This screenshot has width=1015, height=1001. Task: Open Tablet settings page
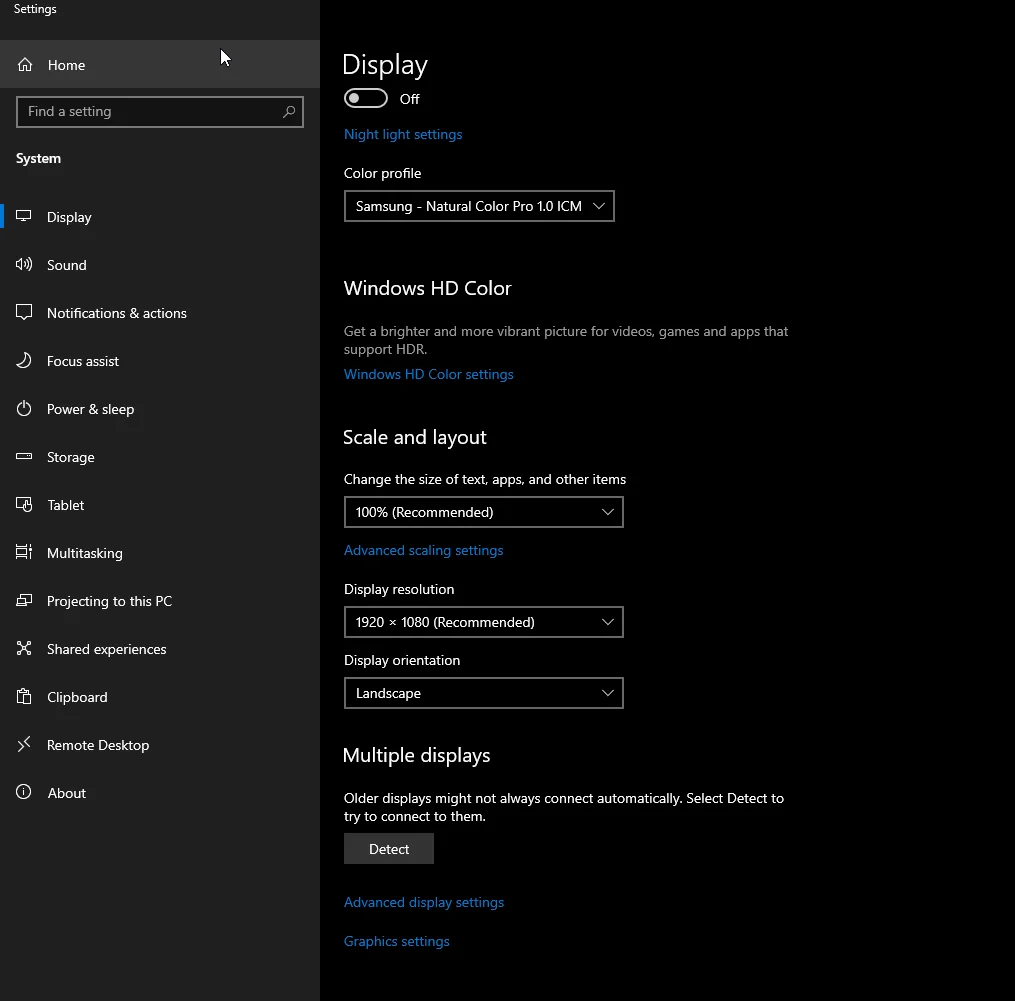tap(160, 505)
